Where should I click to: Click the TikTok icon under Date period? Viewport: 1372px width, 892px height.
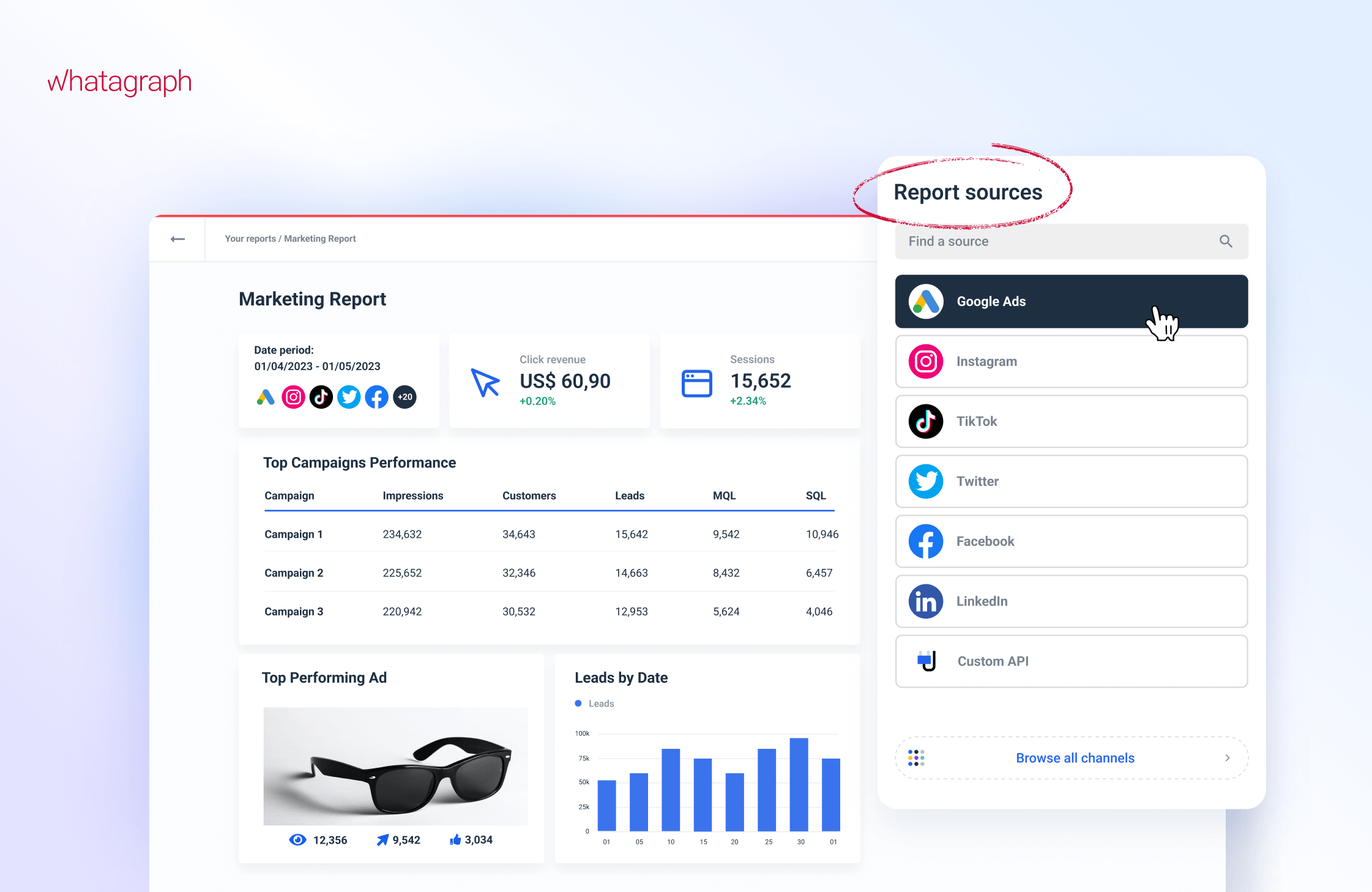tap(321, 397)
